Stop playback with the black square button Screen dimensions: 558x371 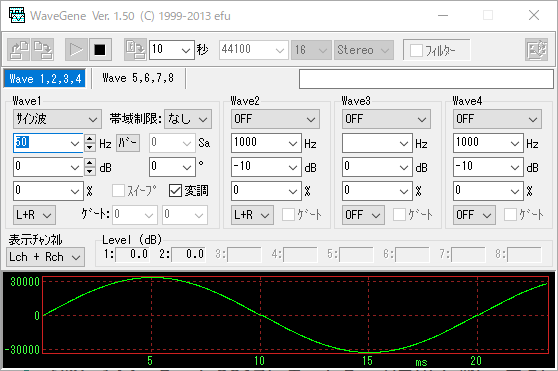pyautogui.click(x=100, y=49)
